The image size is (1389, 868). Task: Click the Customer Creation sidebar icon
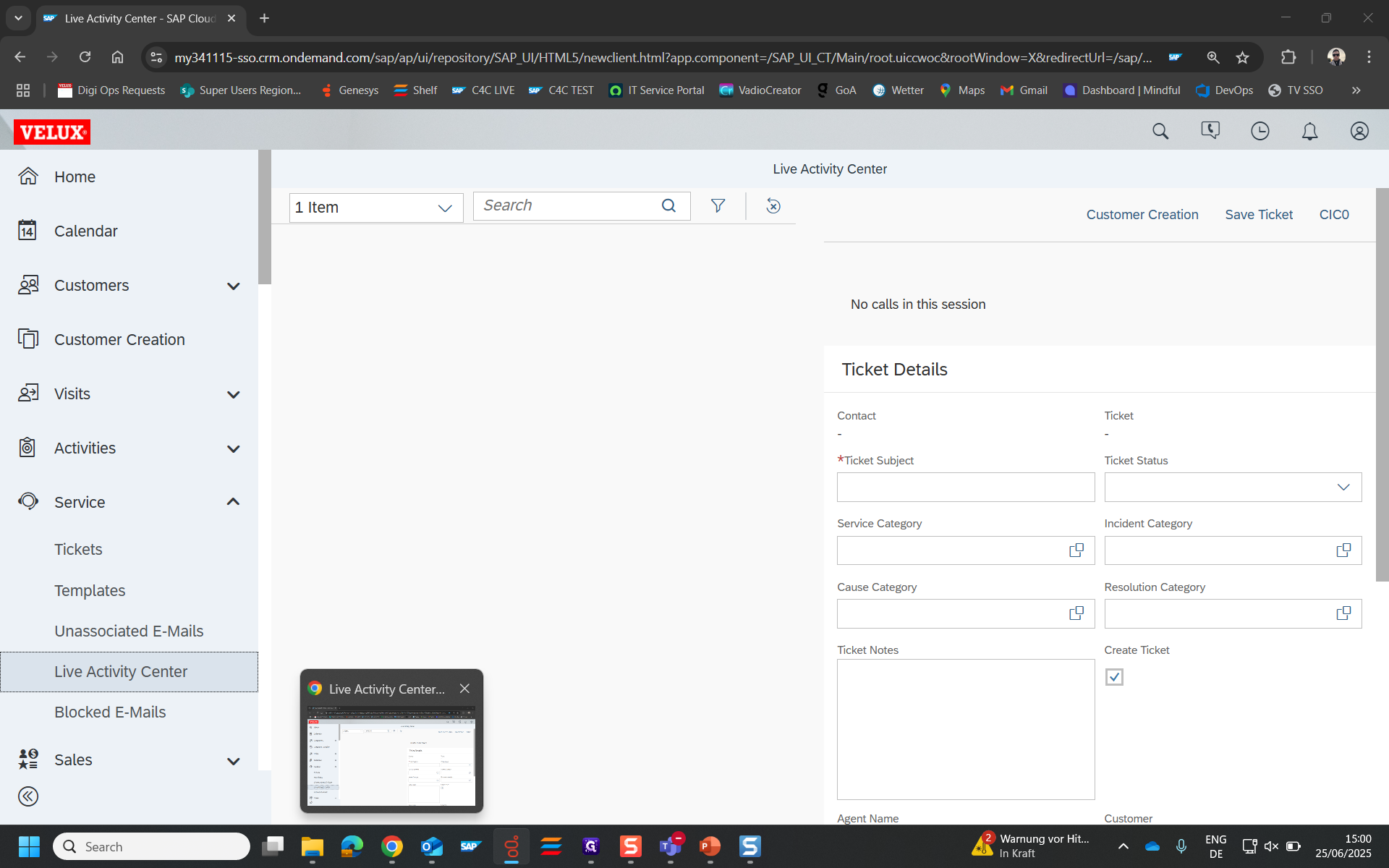pos(28,339)
